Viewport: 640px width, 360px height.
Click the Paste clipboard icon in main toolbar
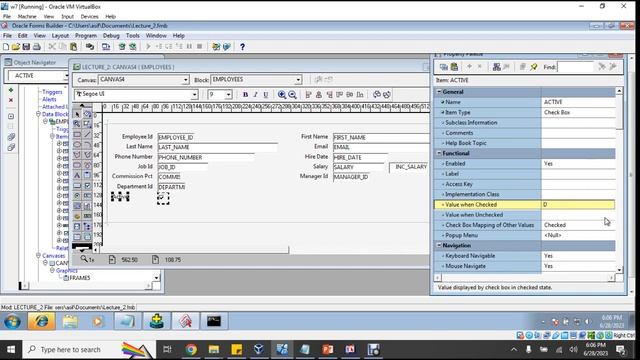[x=73, y=47]
